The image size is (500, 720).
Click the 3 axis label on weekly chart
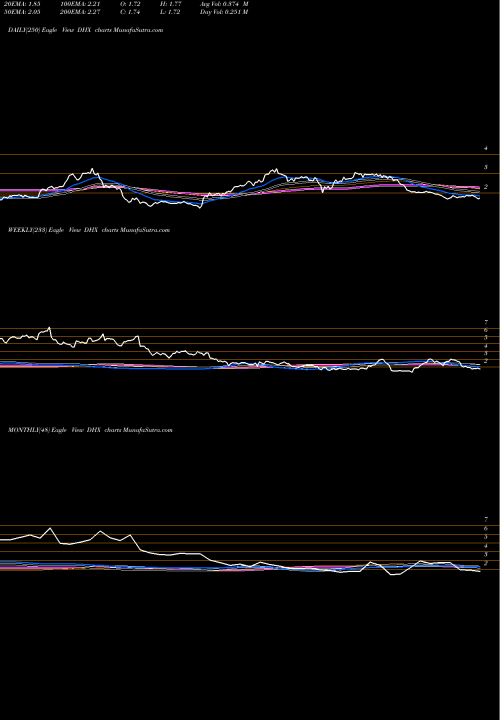pos(485,354)
